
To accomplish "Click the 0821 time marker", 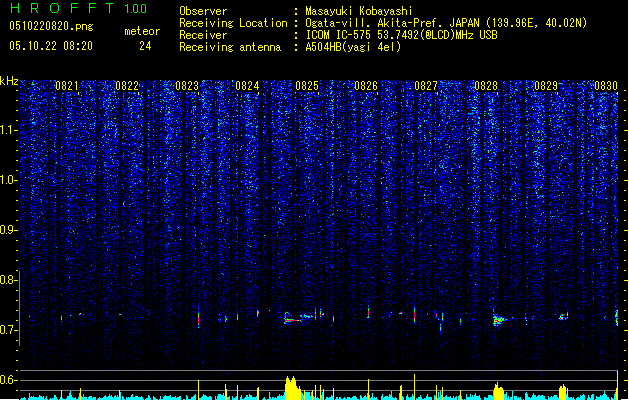I will 67,86.
